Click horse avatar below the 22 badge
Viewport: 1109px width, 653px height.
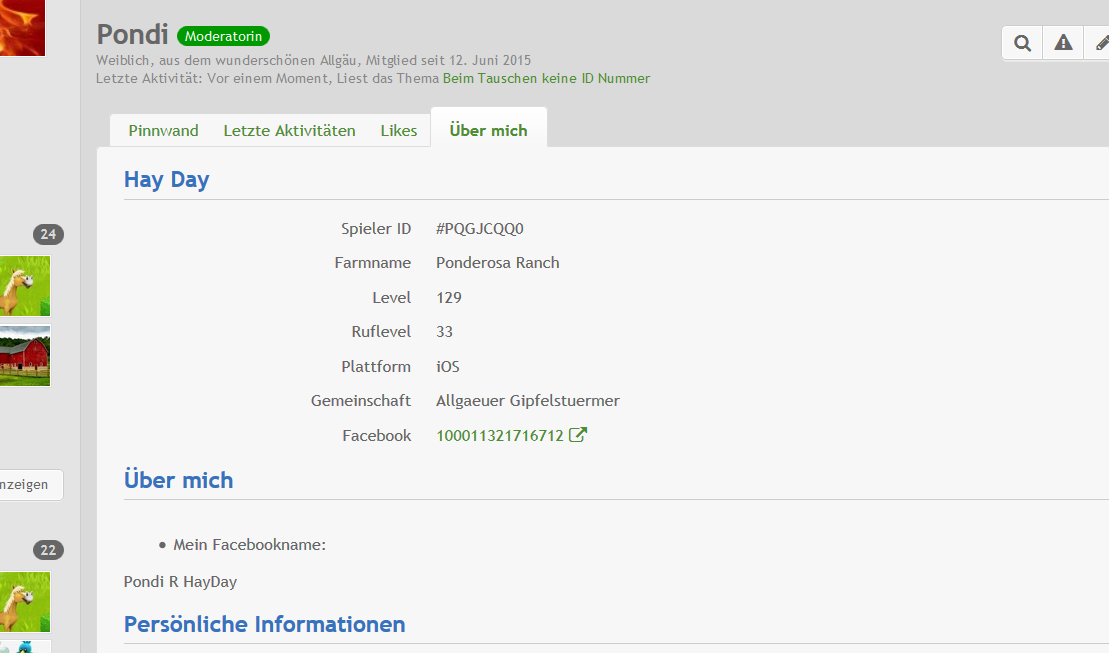point(24,601)
